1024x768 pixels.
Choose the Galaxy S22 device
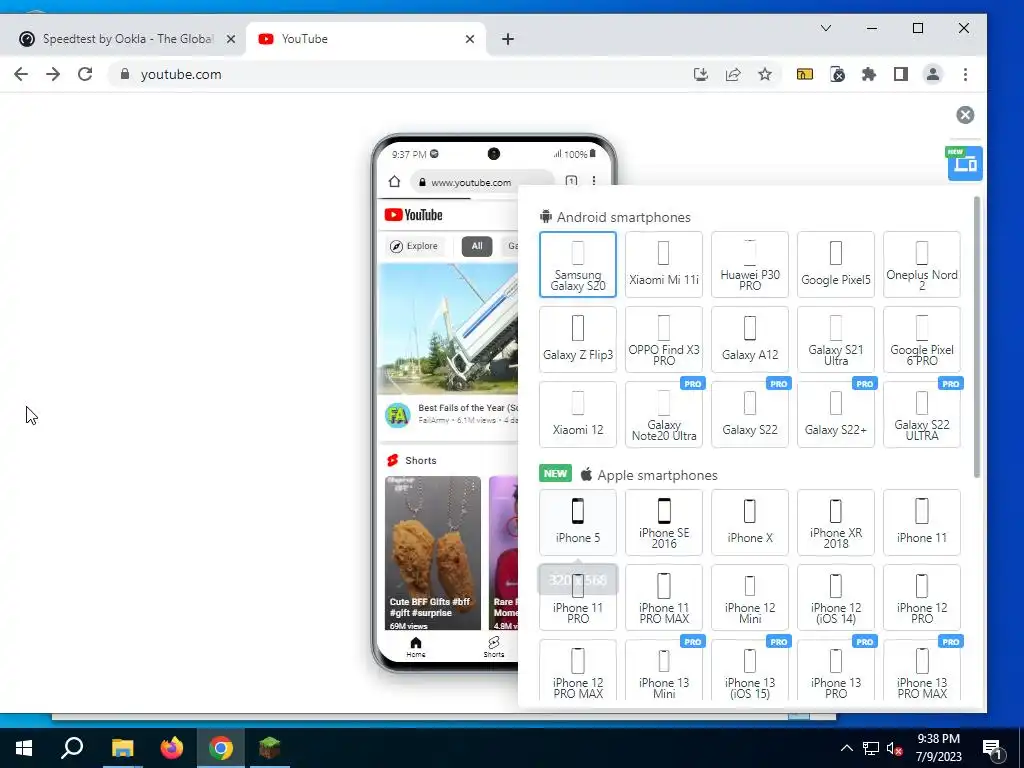click(x=750, y=415)
